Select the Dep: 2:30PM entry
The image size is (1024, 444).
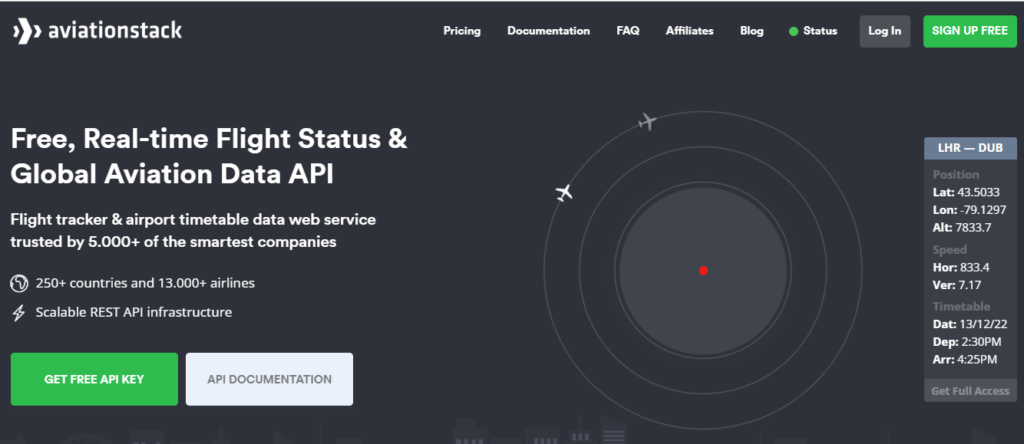point(965,341)
